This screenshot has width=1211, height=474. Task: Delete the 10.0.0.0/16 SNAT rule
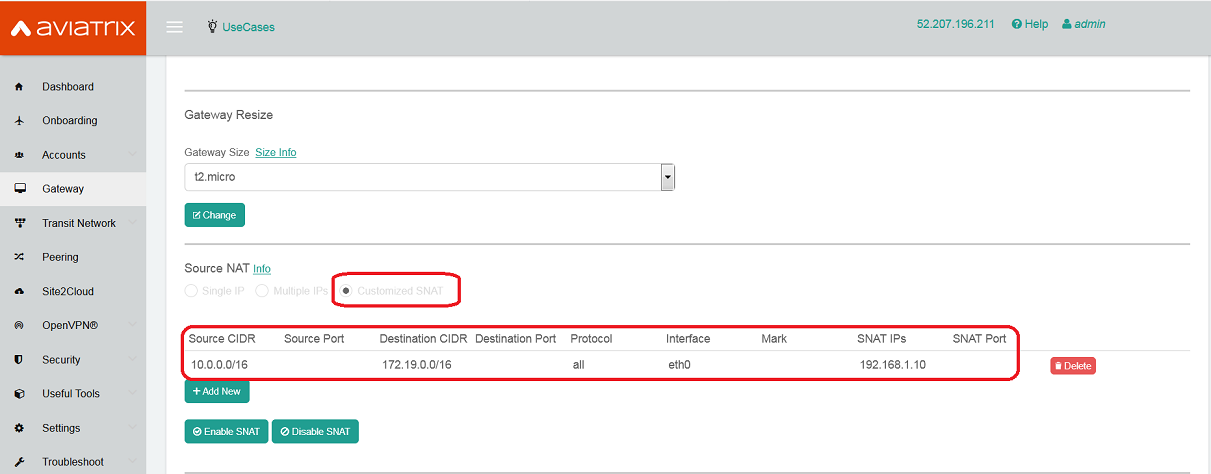pyautogui.click(x=1072, y=366)
